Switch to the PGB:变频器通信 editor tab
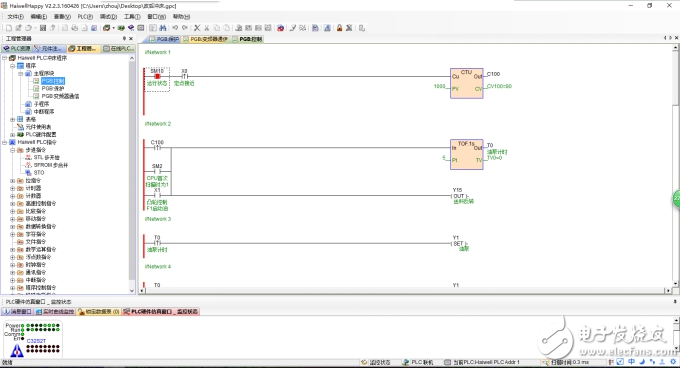 pyautogui.click(x=205, y=39)
